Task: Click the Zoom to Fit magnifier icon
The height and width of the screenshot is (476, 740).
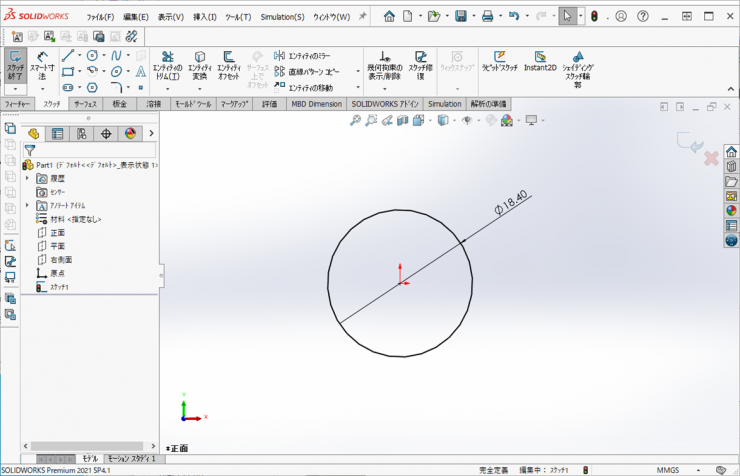Action: pos(355,120)
